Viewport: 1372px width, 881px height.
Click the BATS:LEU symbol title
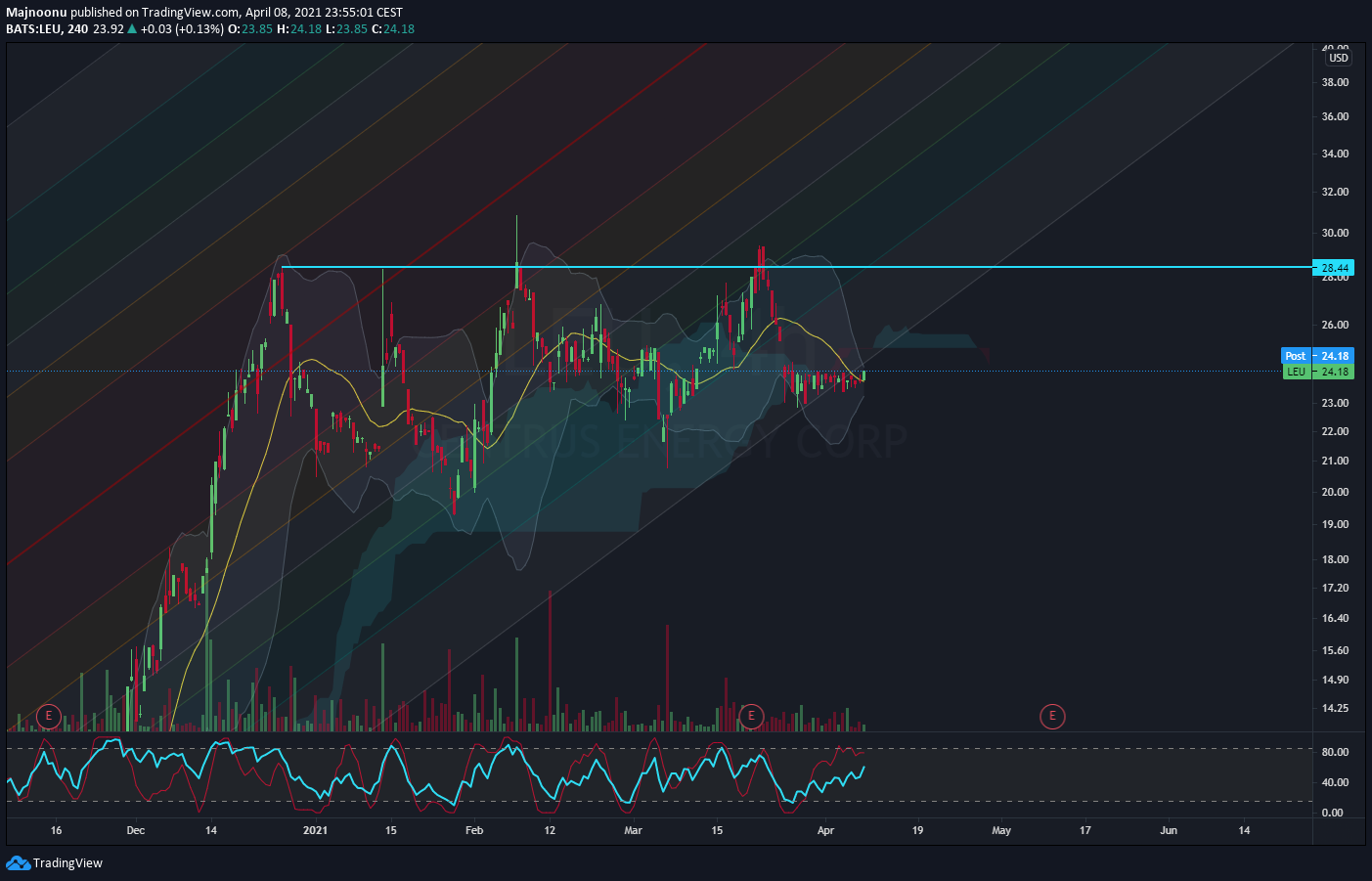click(x=34, y=28)
